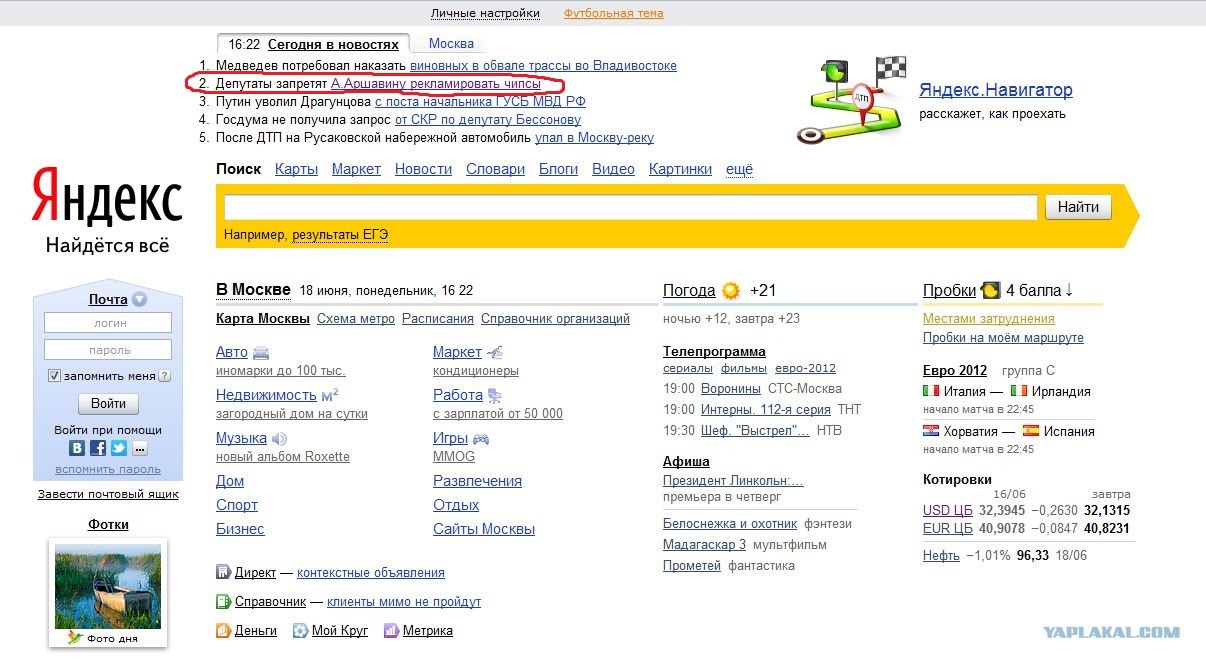Click вспомнить пароль link
The width and height of the screenshot is (1206, 662).
coord(108,469)
